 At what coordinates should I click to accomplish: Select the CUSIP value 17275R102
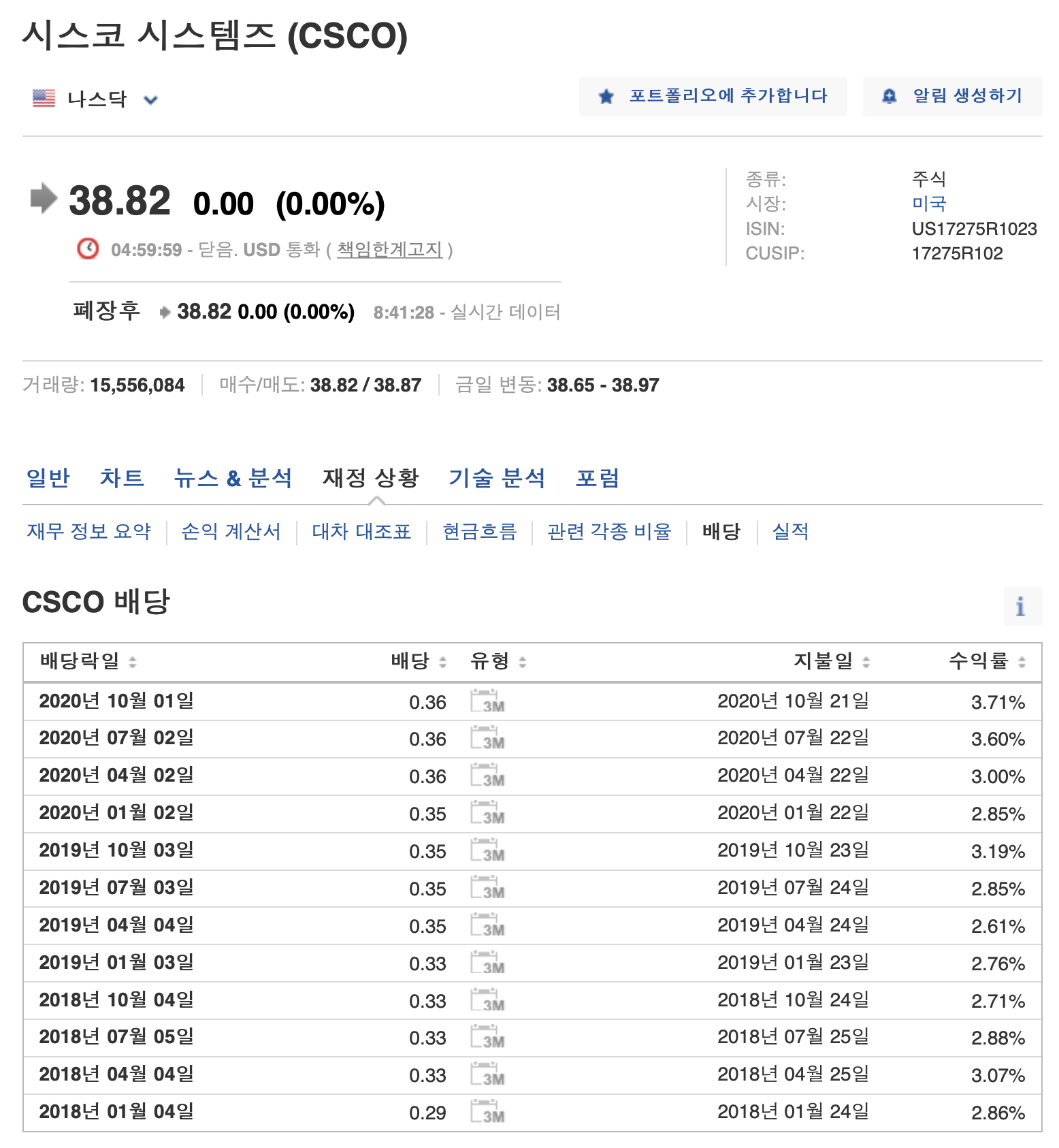click(x=957, y=253)
